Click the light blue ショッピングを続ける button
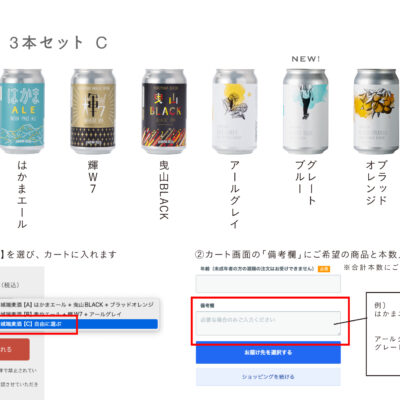The width and height of the screenshot is (400, 400). click(268, 377)
